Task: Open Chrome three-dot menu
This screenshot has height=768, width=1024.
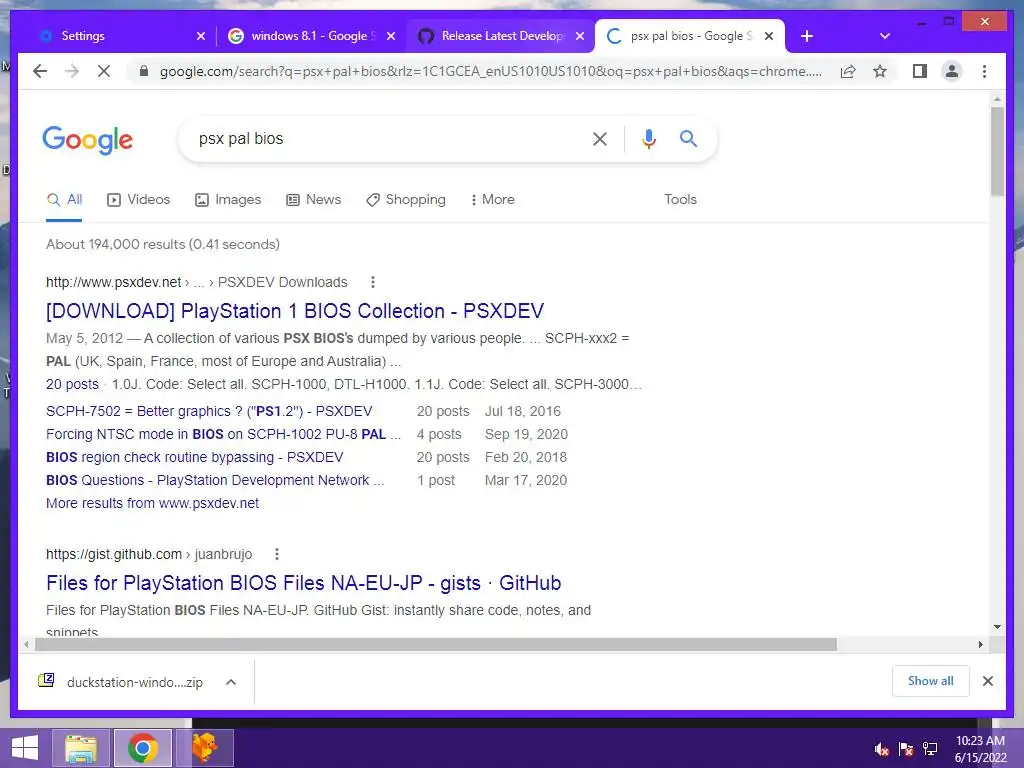Action: point(984,71)
